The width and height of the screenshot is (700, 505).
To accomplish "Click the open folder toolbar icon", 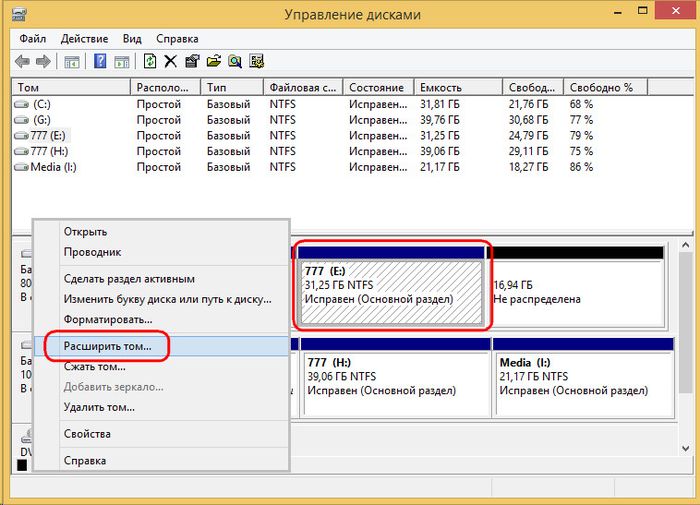I will point(213,61).
